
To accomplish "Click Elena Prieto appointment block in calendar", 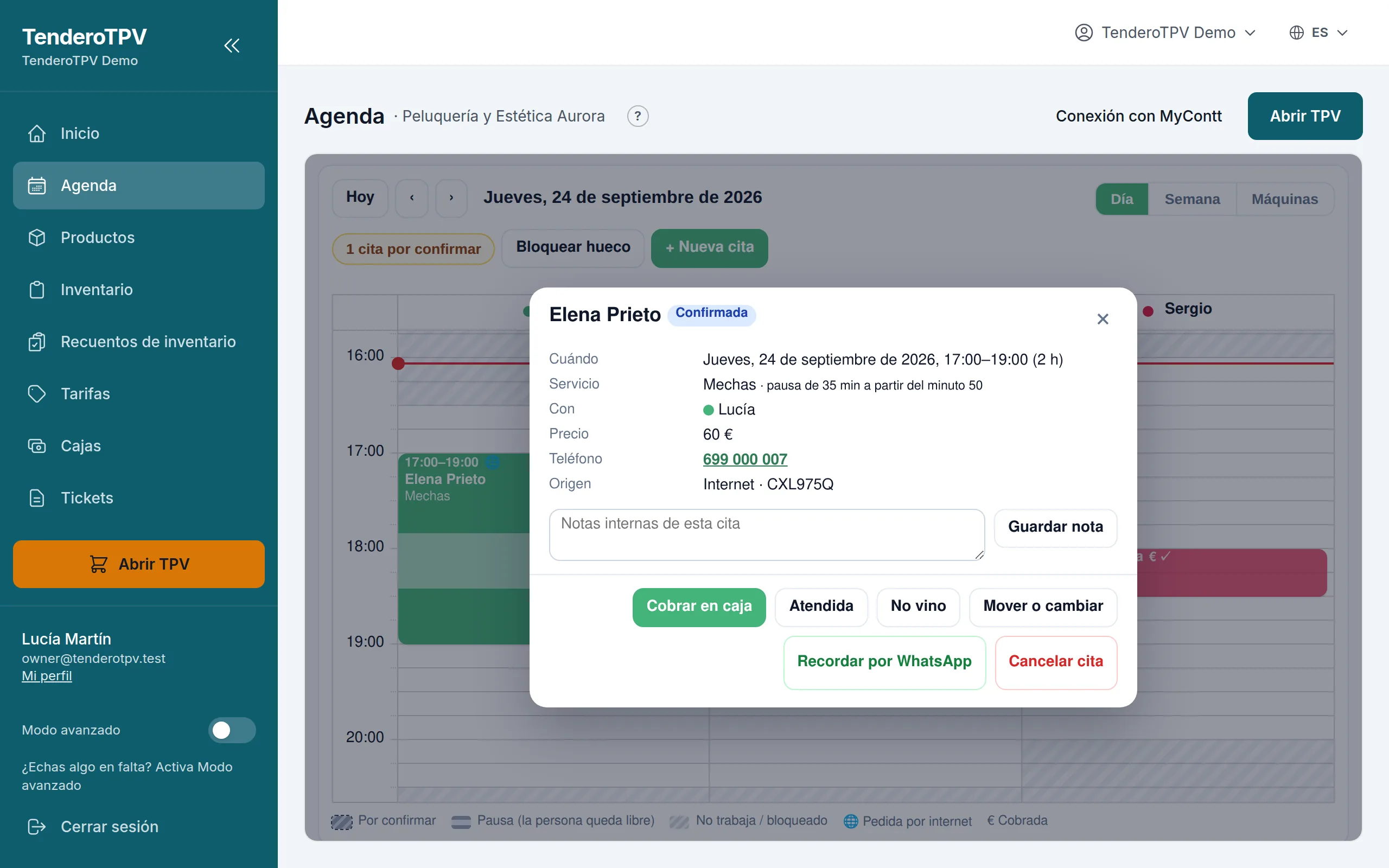I will click(x=464, y=548).
